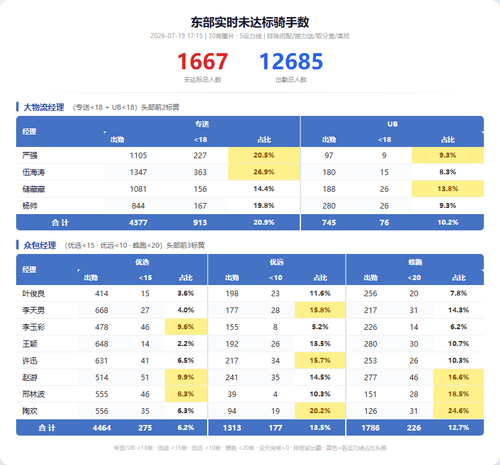The image size is (500, 465).
Task: Click the cell showing 151
Action: pyautogui.click(x=370, y=394)
